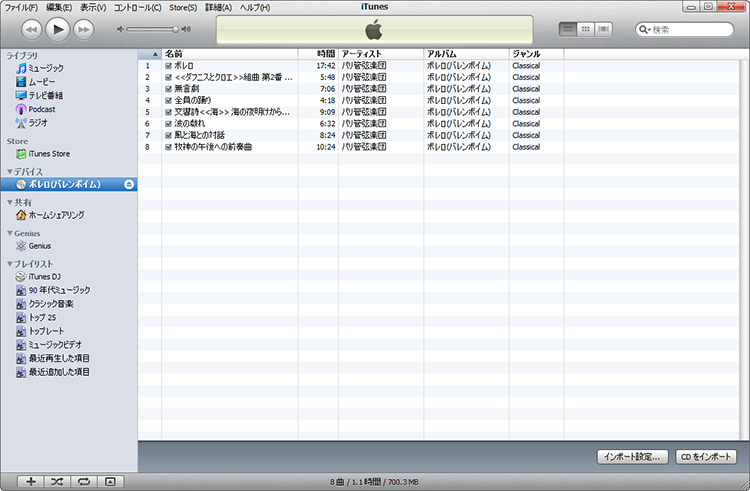Uncheck the 波の戯れ track checkbox

[168, 124]
